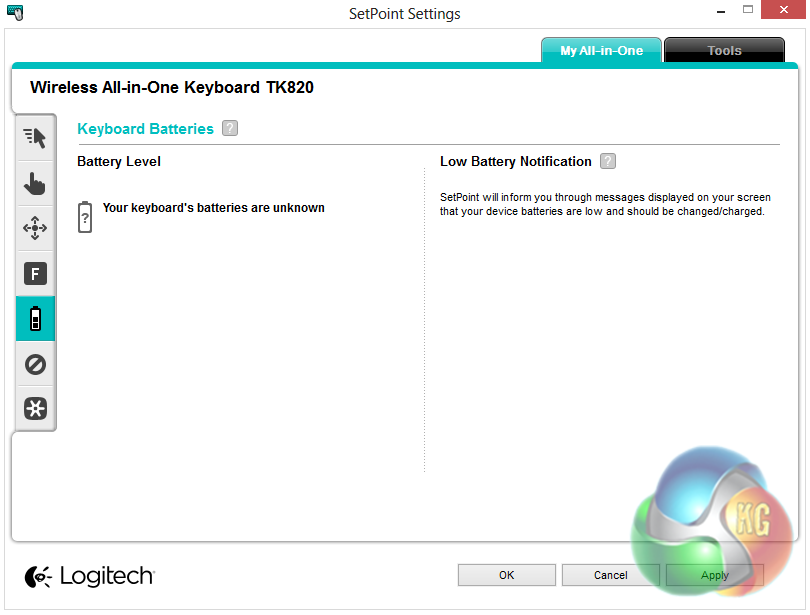Open the scrolling four-arrow sidebar icon

(35, 228)
